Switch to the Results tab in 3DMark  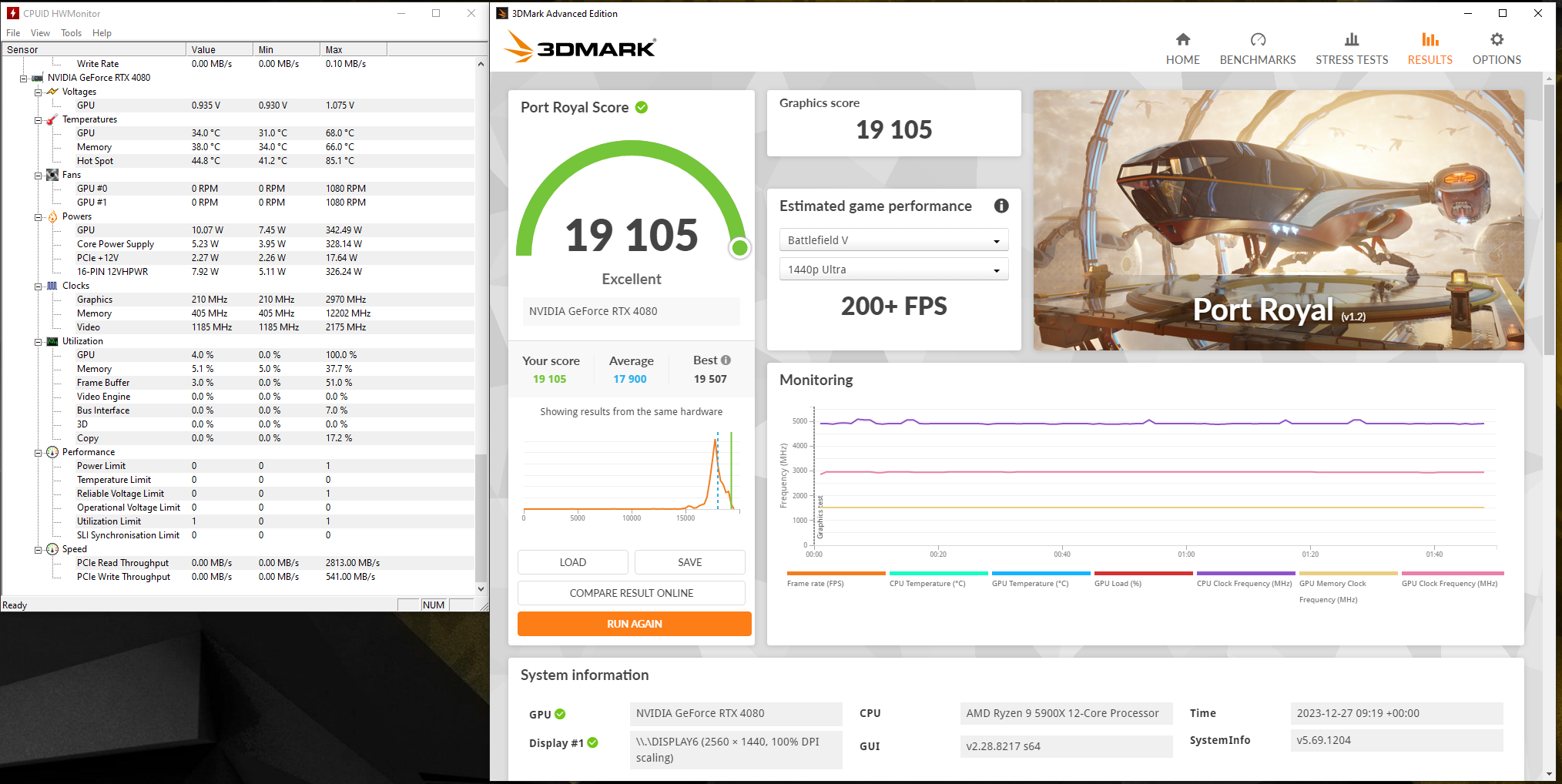[x=1430, y=49]
